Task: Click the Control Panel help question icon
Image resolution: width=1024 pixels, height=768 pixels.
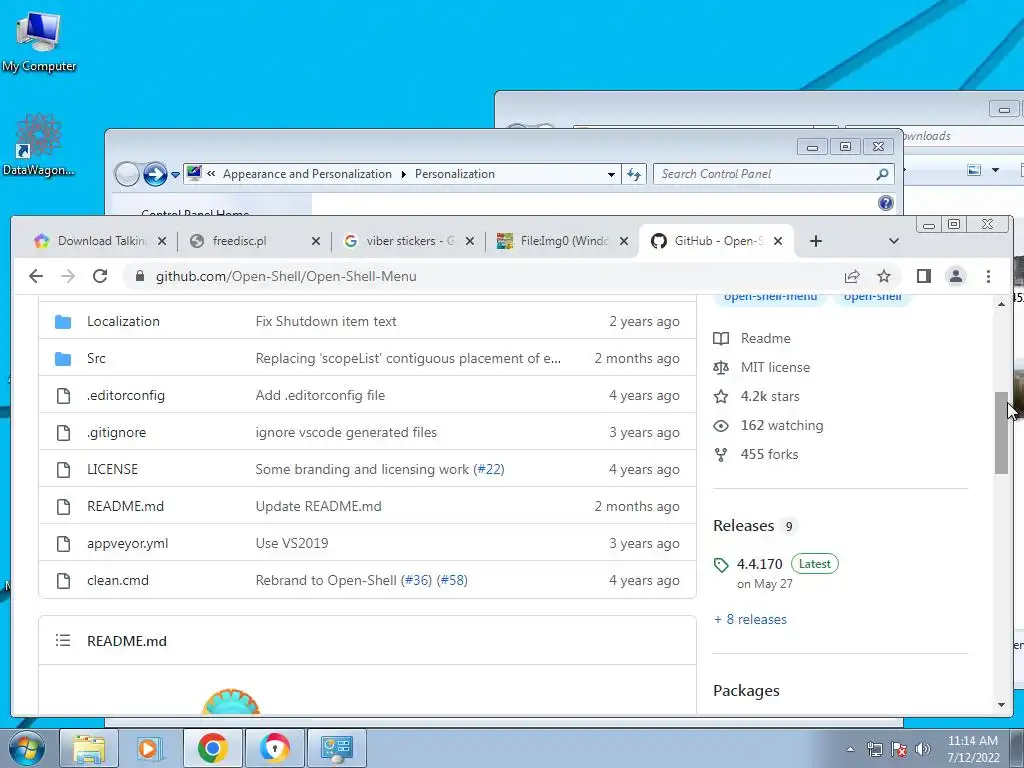Action: point(886,203)
